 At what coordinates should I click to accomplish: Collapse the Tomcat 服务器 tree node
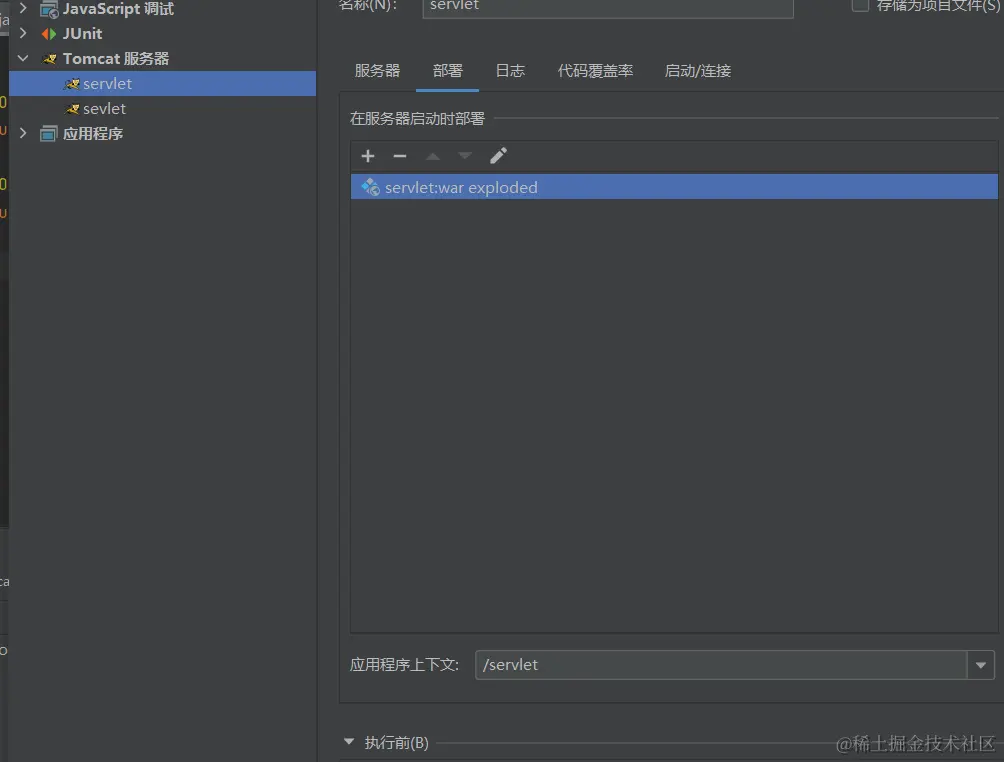23,58
